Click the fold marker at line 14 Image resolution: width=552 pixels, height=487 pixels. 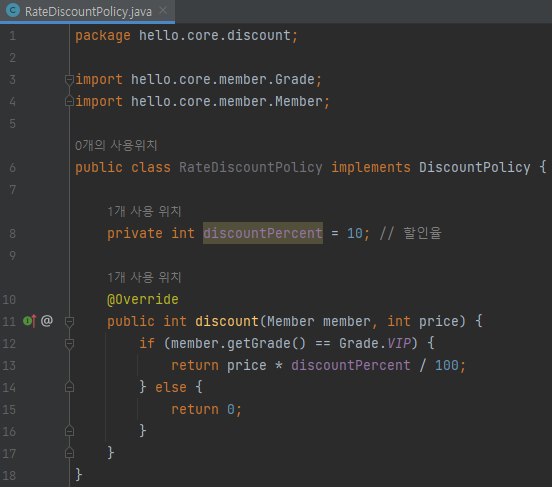click(69, 387)
